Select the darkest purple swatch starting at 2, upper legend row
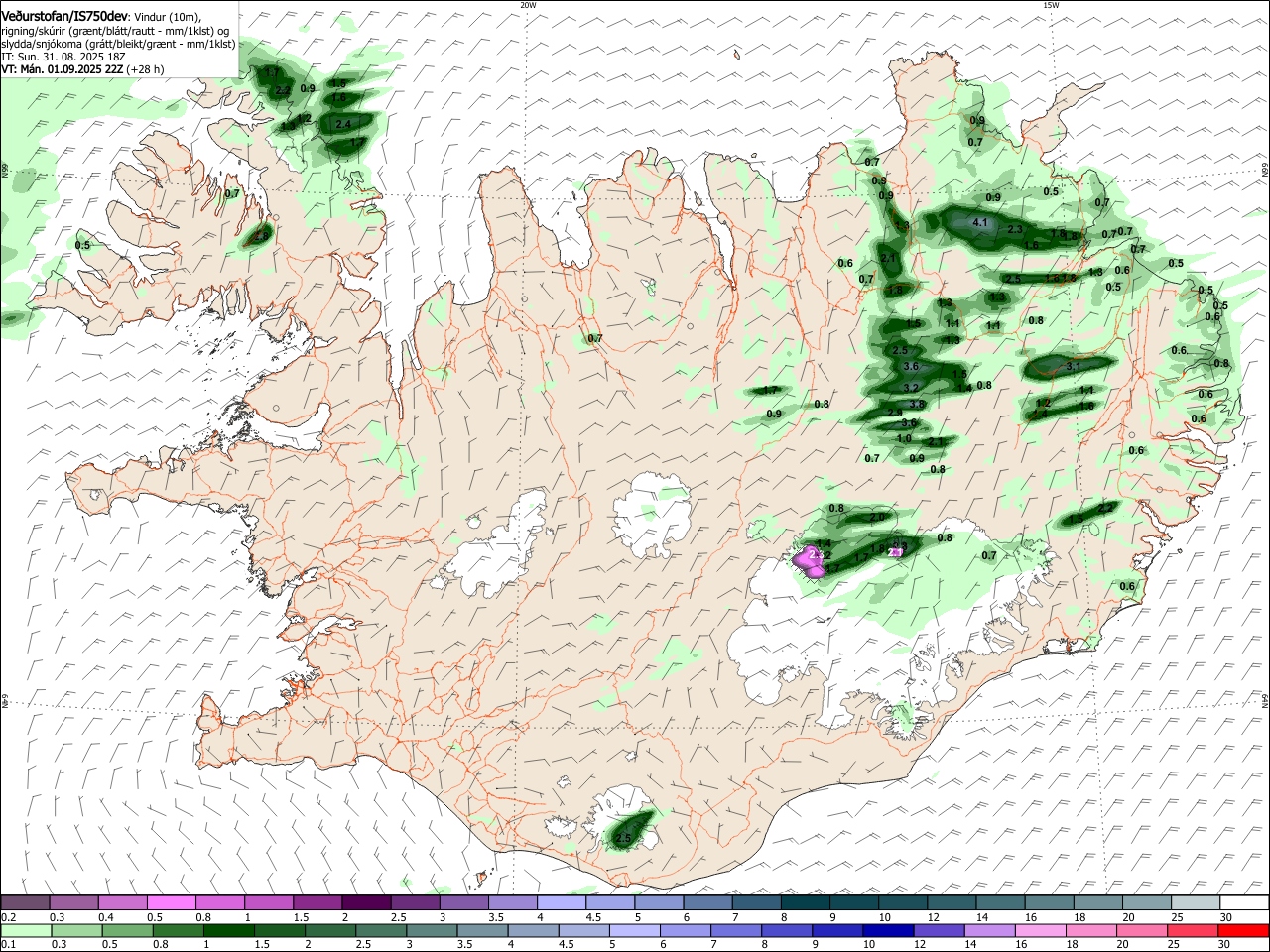Image resolution: width=1270 pixels, height=952 pixels. (366, 902)
